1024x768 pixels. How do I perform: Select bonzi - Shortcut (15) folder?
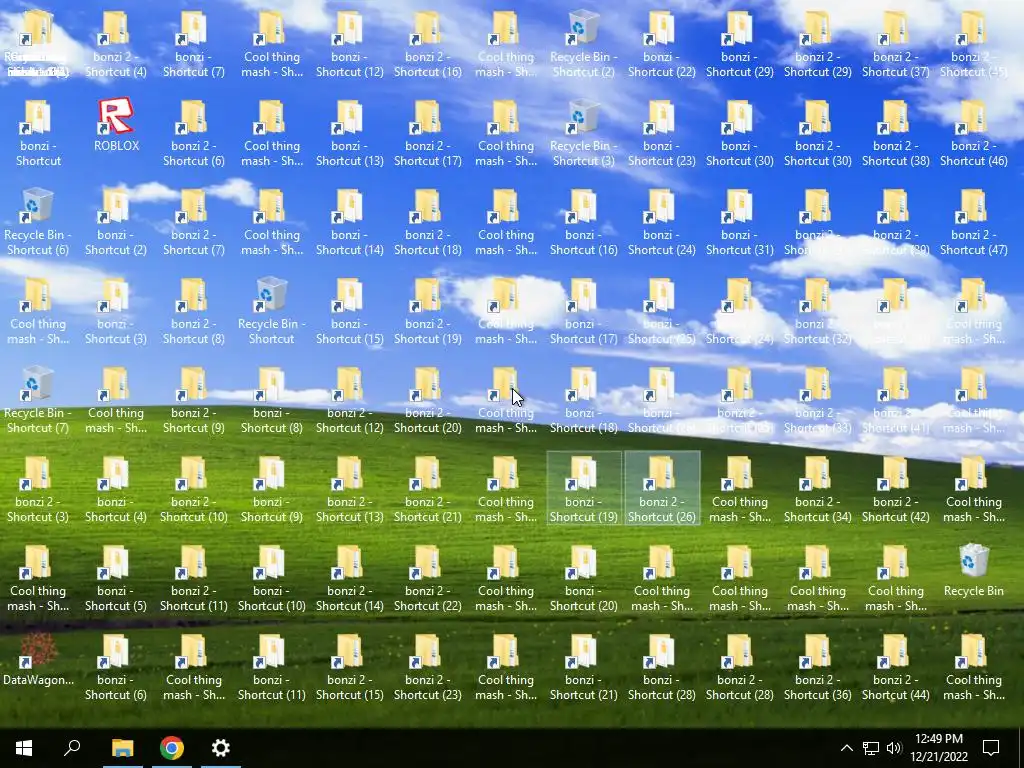[x=349, y=311]
